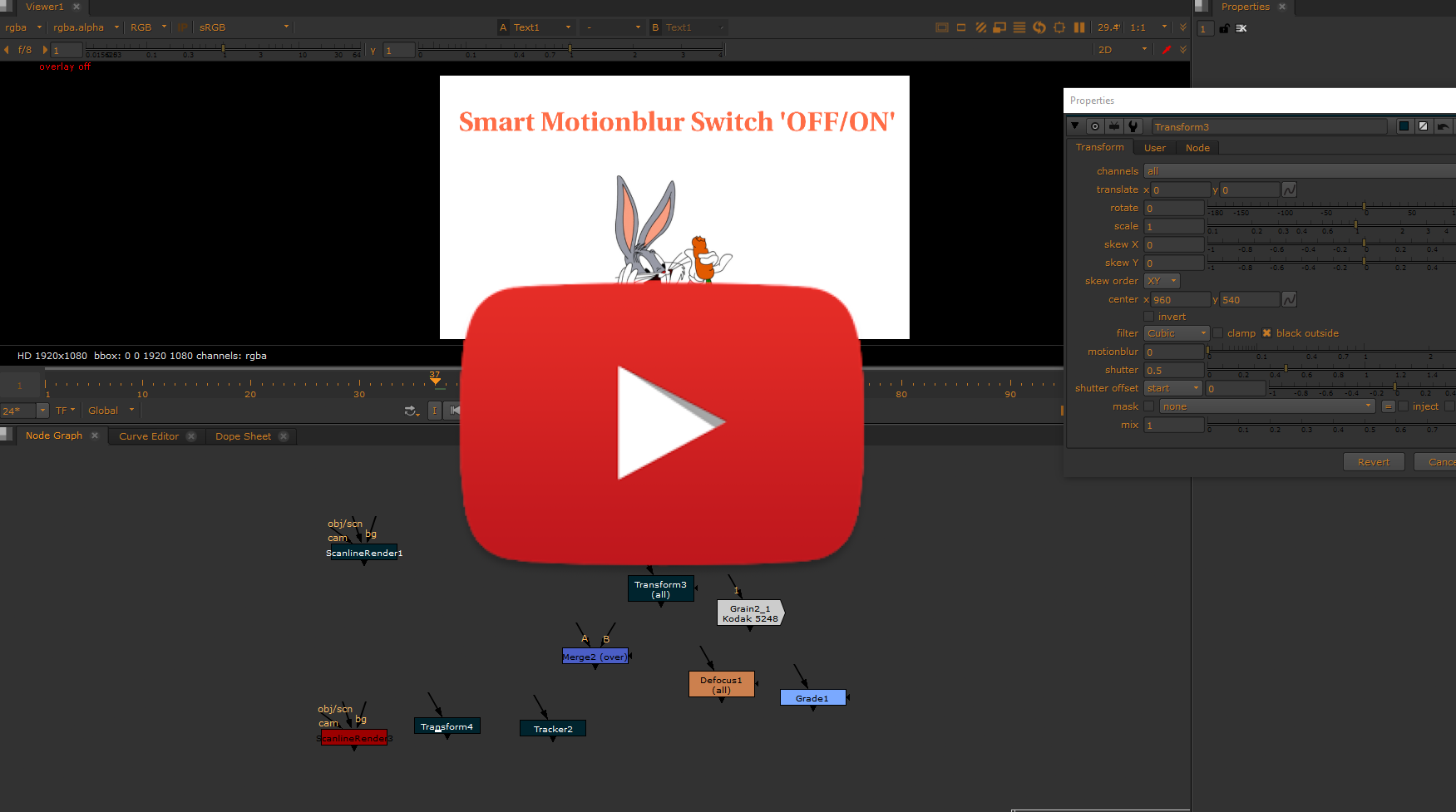
Task: Click the wrench icon in Transform3 properties
Action: pos(1133,126)
